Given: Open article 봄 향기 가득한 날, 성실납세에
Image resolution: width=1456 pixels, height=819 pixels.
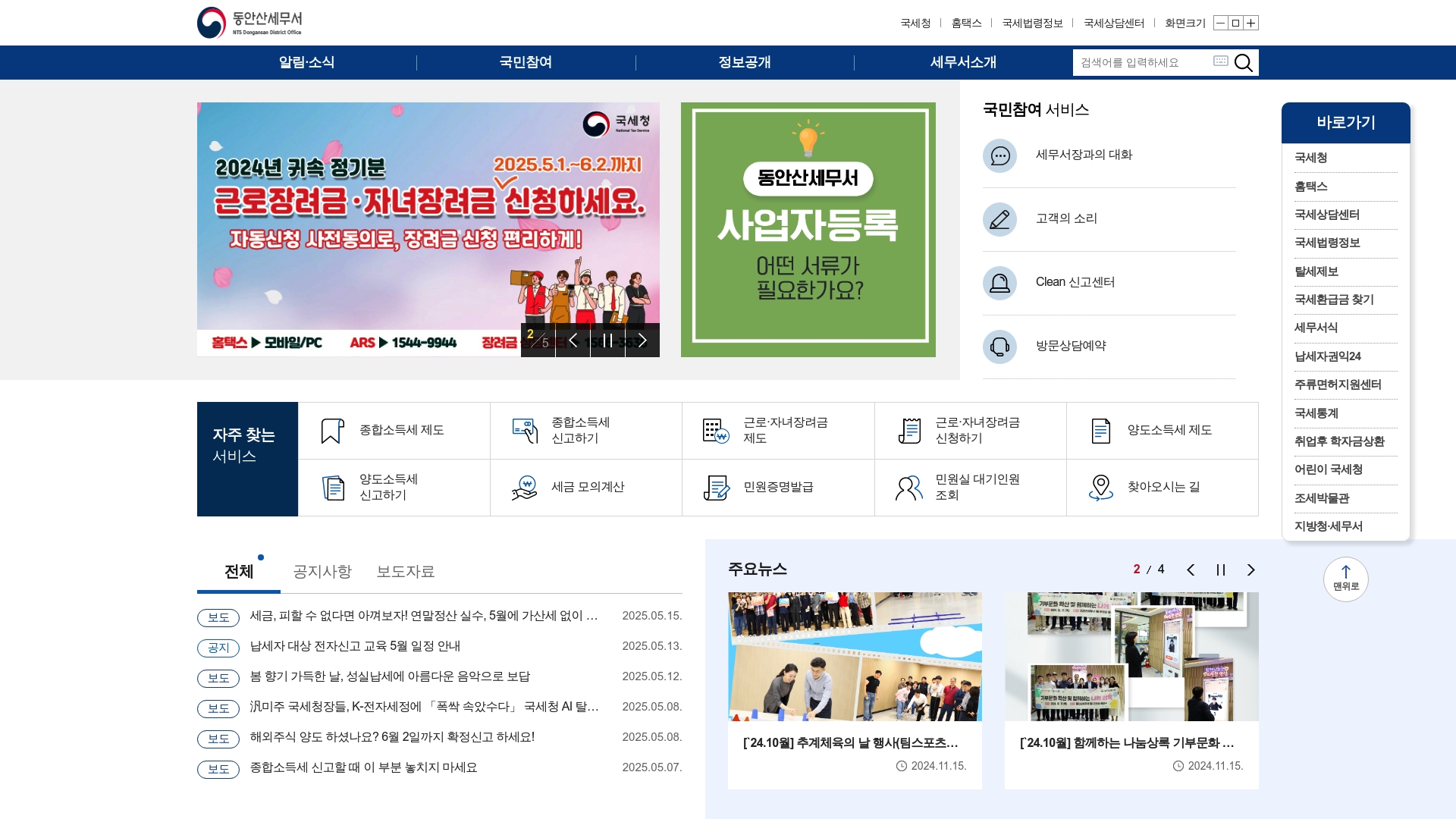Looking at the screenshot, I should pos(390,676).
